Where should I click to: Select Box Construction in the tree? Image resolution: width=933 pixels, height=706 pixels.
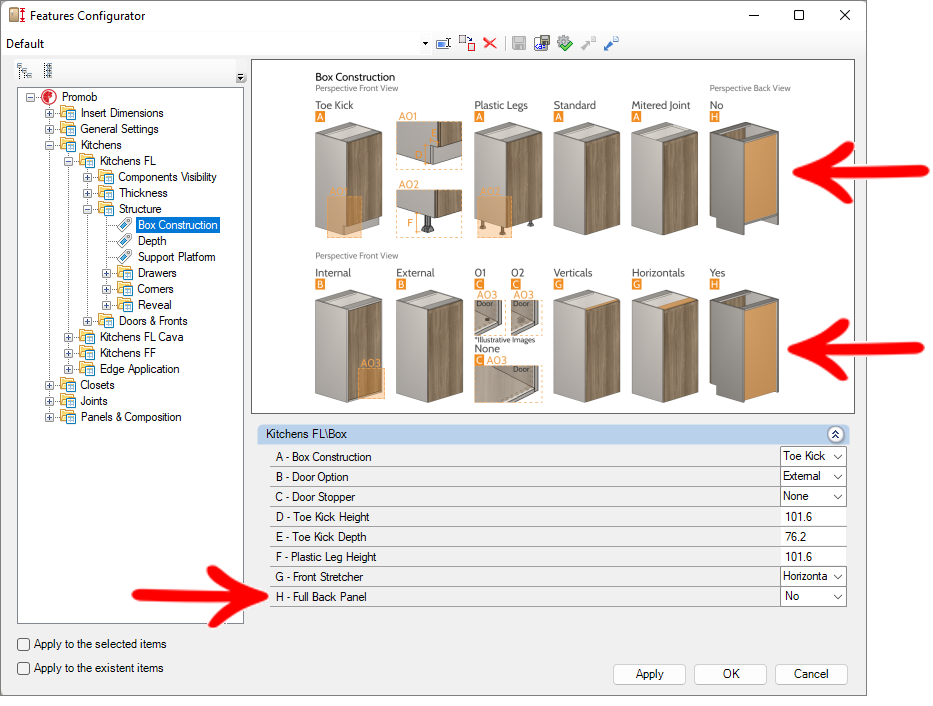coord(178,225)
